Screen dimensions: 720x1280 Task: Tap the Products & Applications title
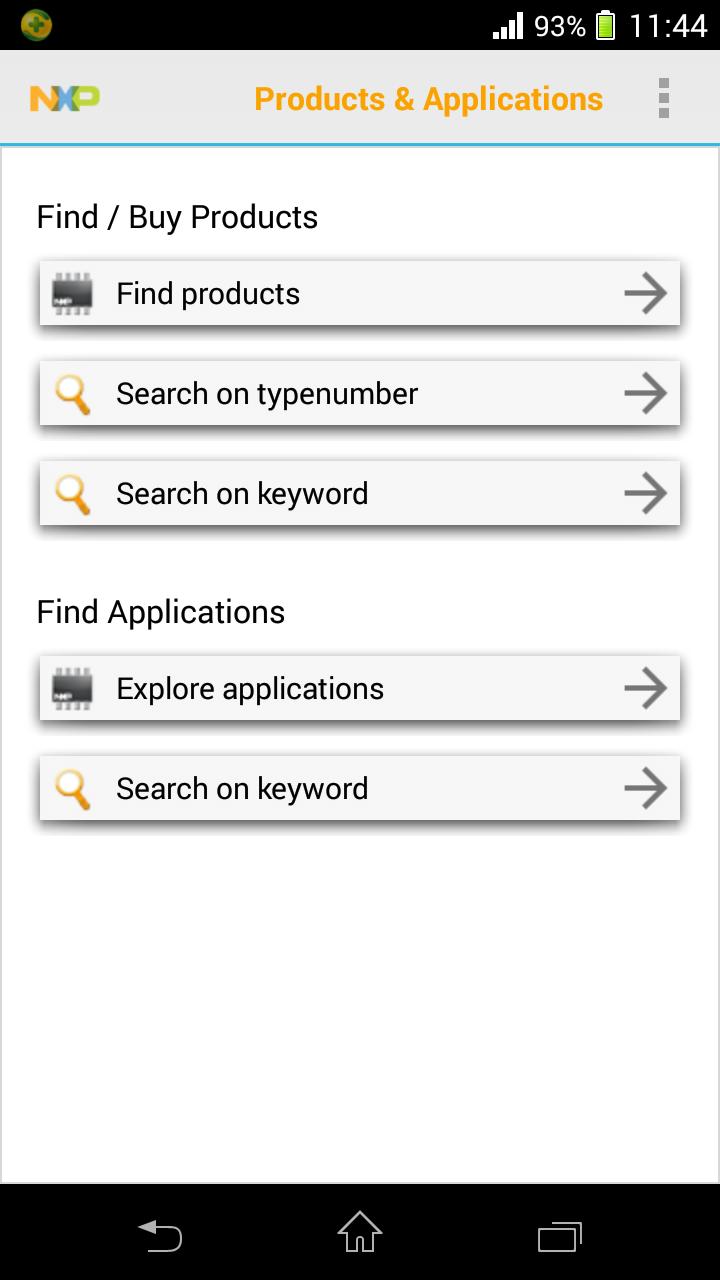[428, 99]
